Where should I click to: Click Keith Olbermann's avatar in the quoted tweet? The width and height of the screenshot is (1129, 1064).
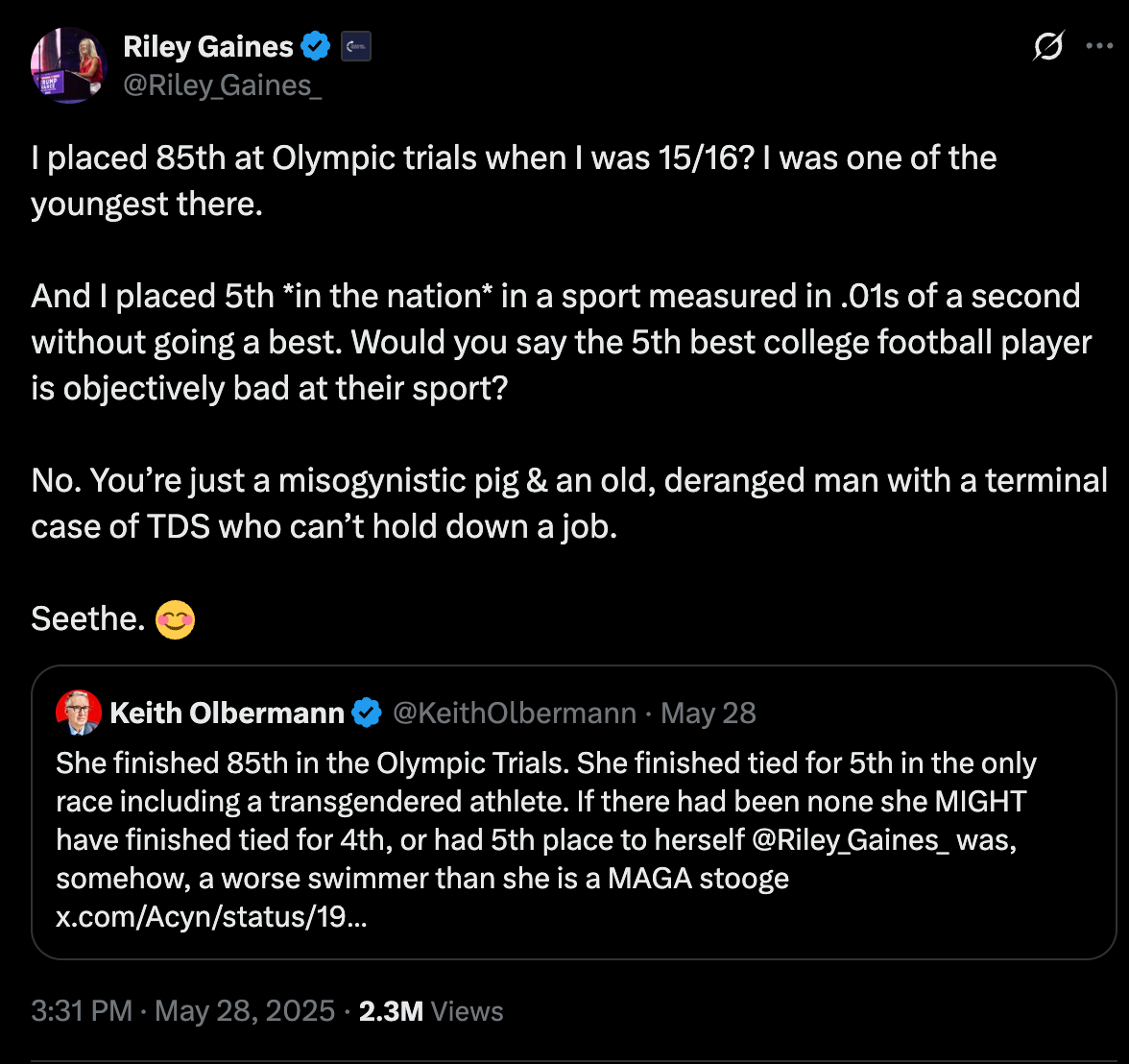(x=79, y=713)
